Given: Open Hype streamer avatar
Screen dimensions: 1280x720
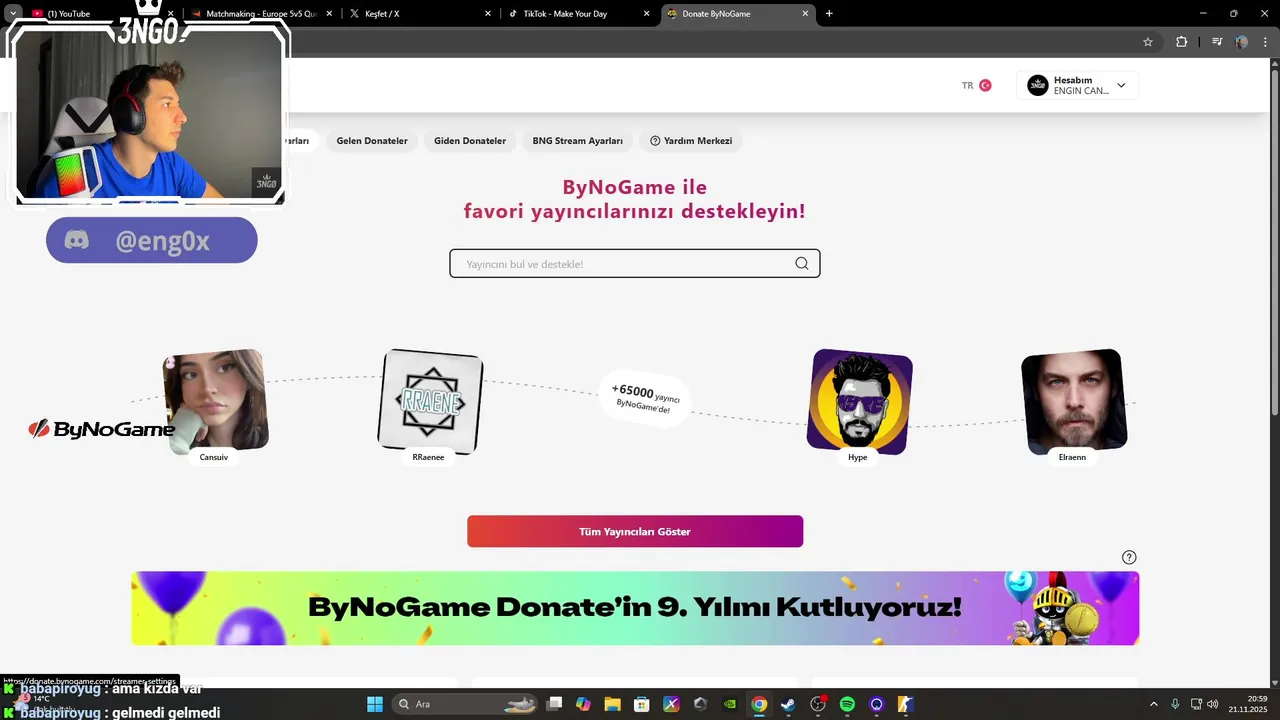Looking at the screenshot, I should tap(860, 401).
